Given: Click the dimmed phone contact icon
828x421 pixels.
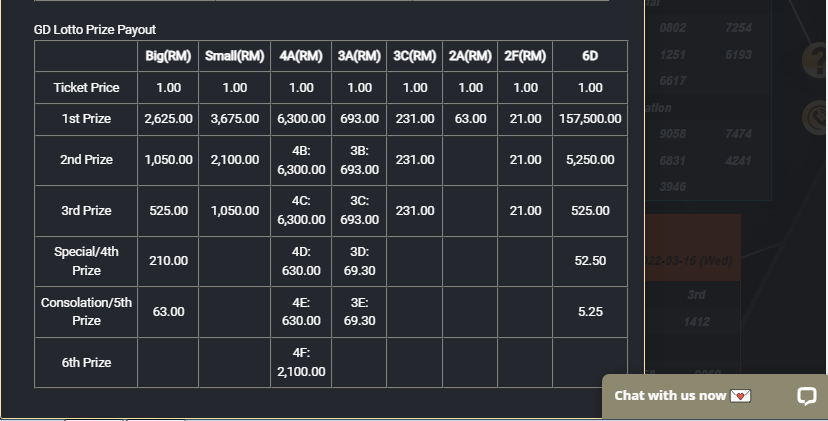Looking at the screenshot, I should point(815,117).
